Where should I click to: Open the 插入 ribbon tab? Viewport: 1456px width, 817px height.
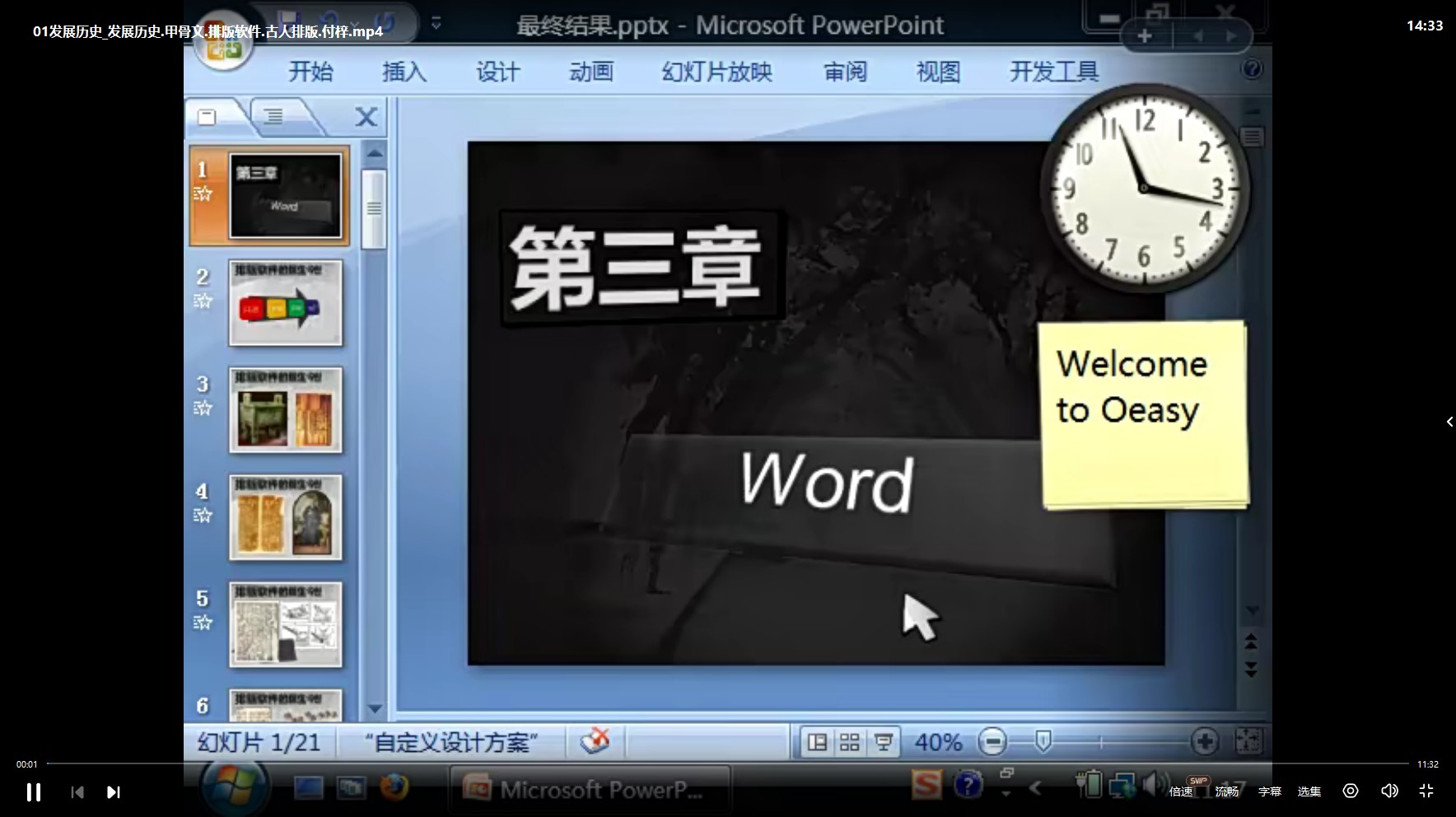(x=404, y=72)
